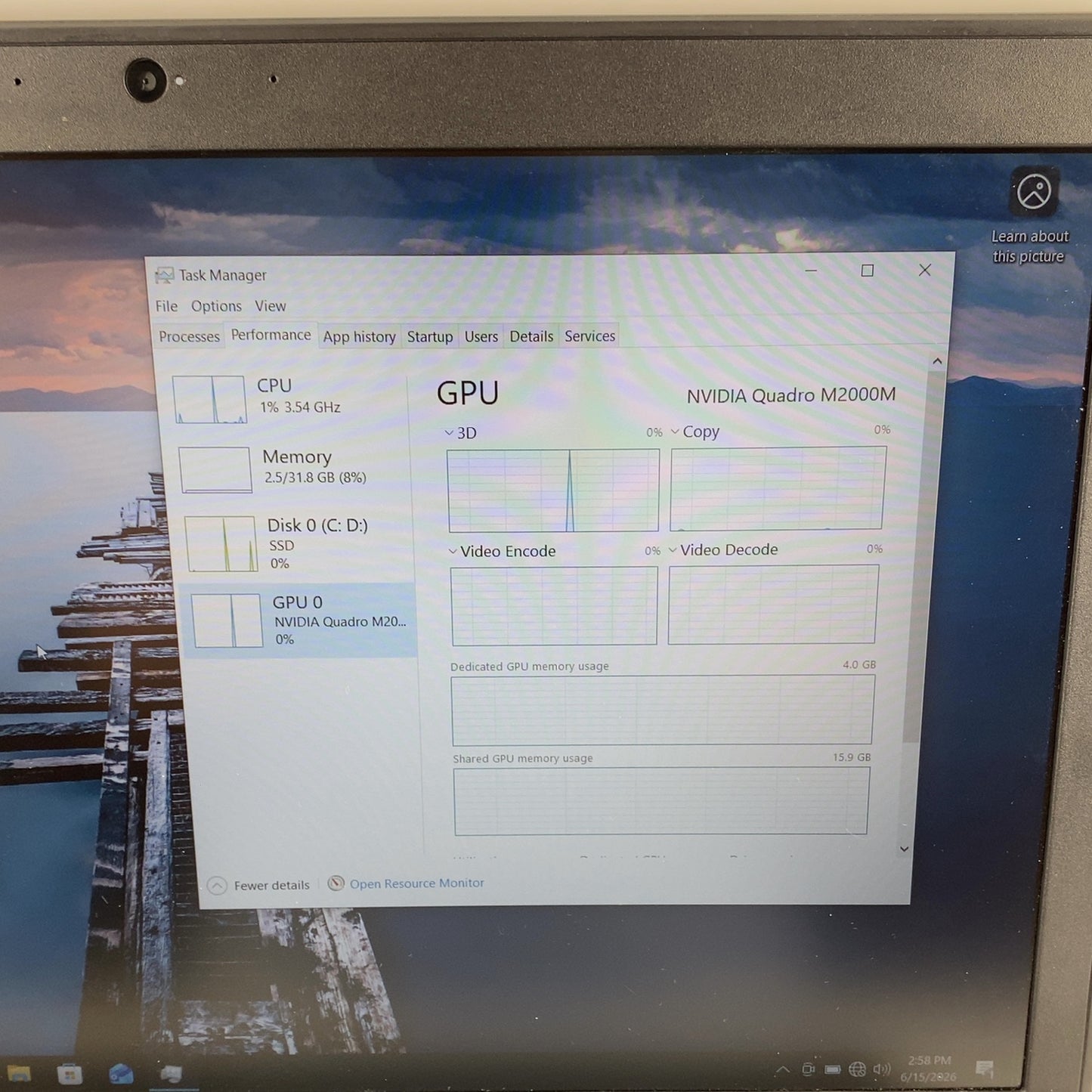Click the CPU mini graph thumbnail

[x=209, y=399]
